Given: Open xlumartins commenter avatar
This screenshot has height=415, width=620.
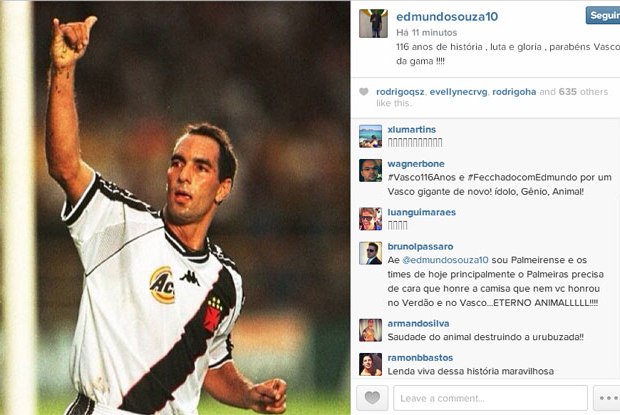Looking at the screenshot, I should coord(370,136).
